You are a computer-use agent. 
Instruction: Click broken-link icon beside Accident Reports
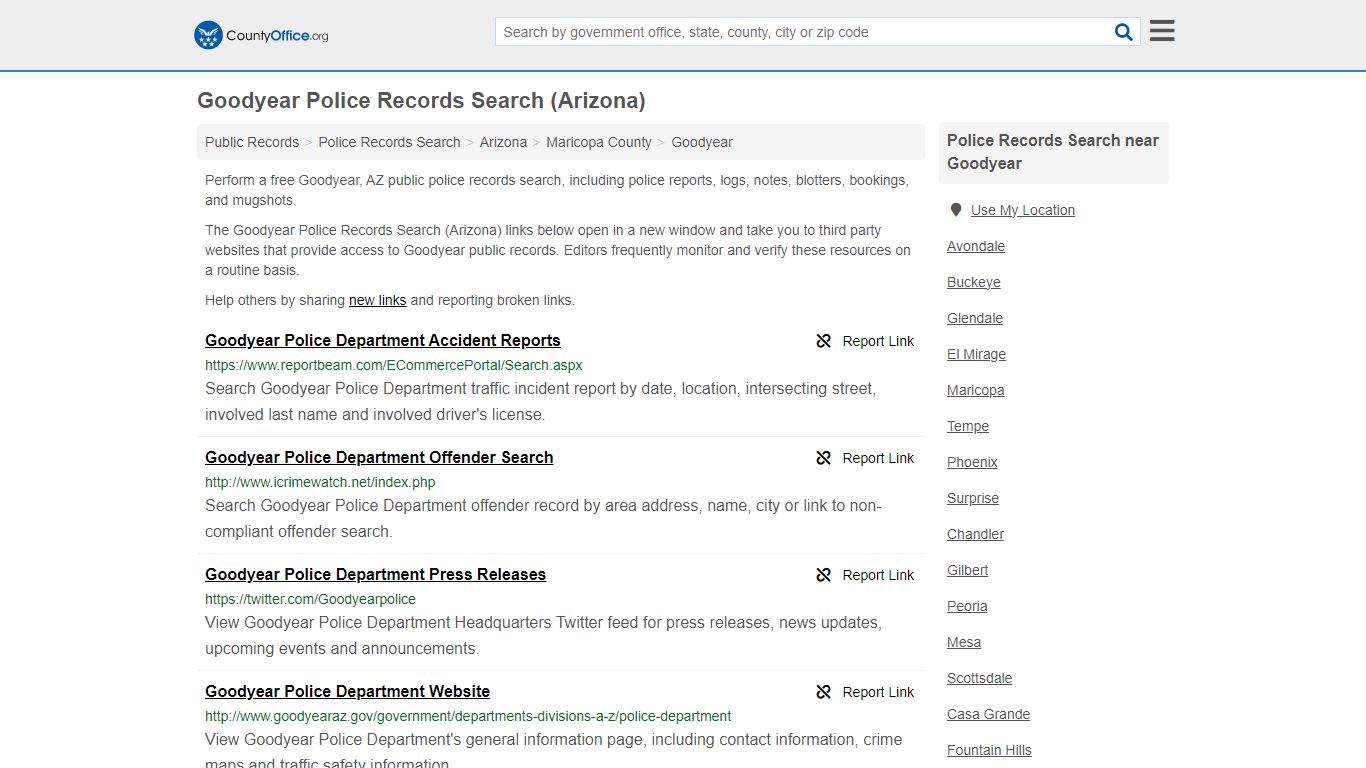click(x=824, y=341)
